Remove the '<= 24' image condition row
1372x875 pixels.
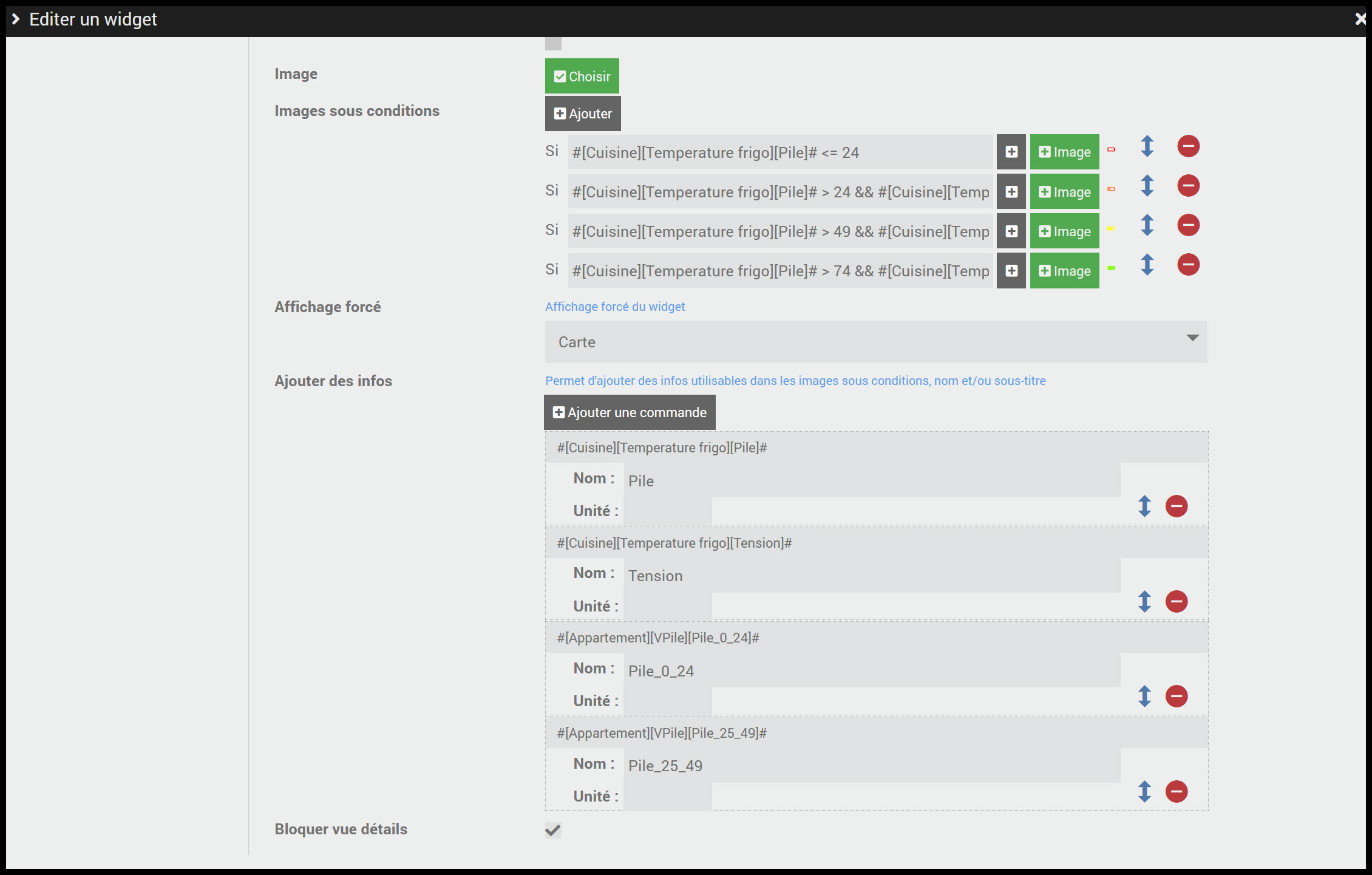1188,146
